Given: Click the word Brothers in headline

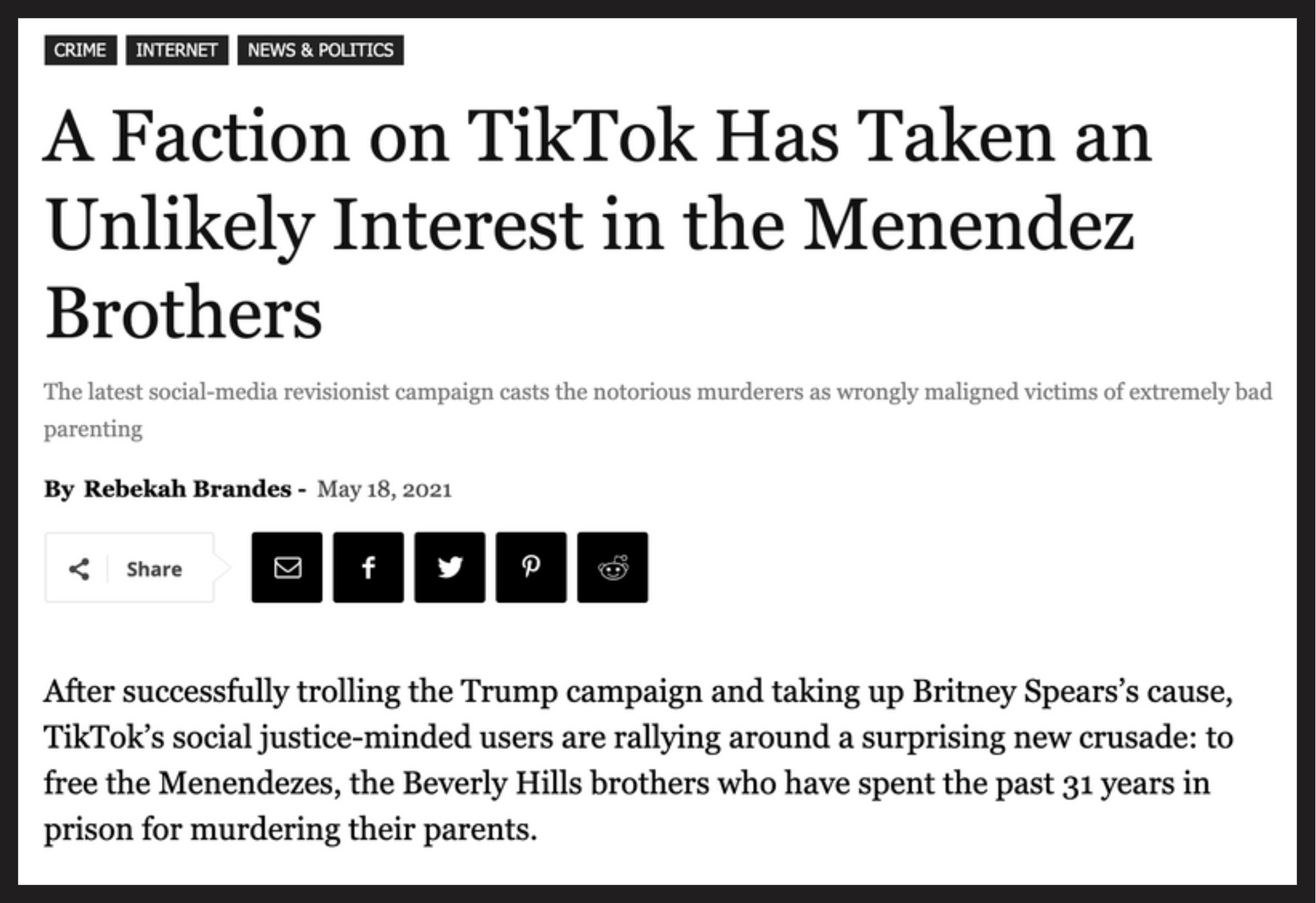Looking at the screenshot, I should coord(183,312).
